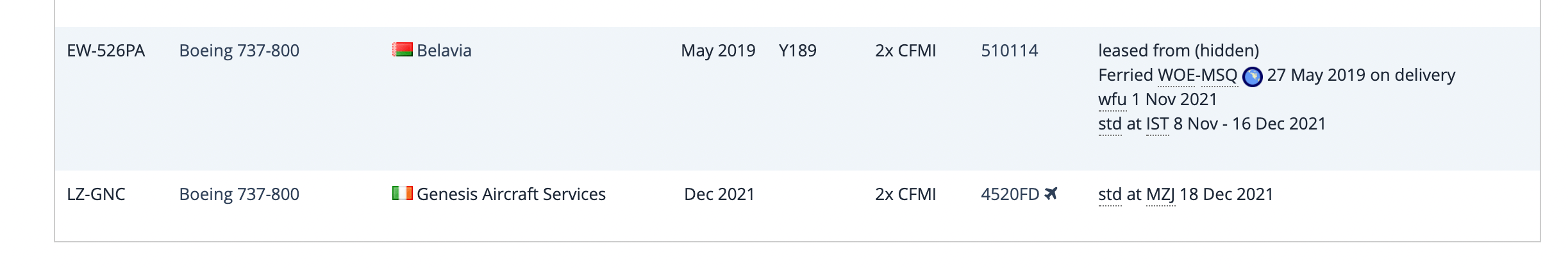The width and height of the screenshot is (1568, 268).
Task: Click the IST airport code
Action: click(x=1157, y=124)
